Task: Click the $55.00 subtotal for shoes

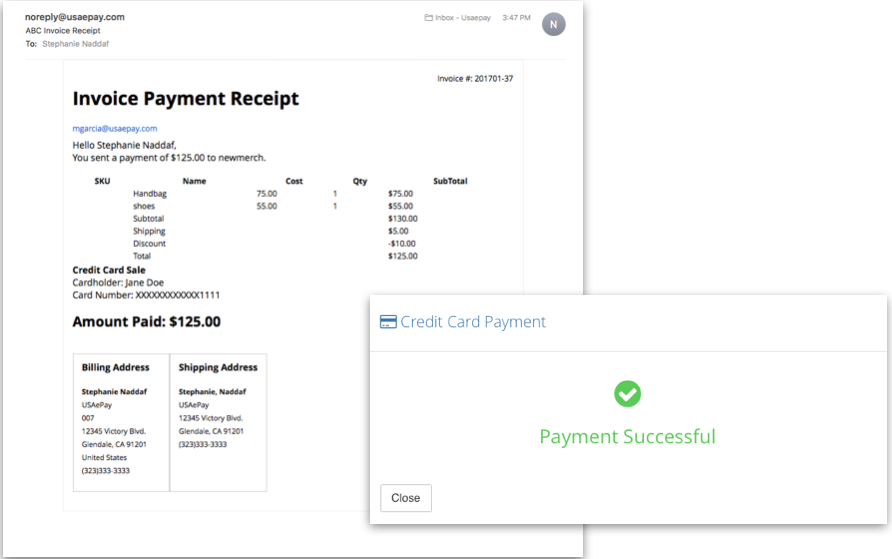Action: (x=400, y=206)
